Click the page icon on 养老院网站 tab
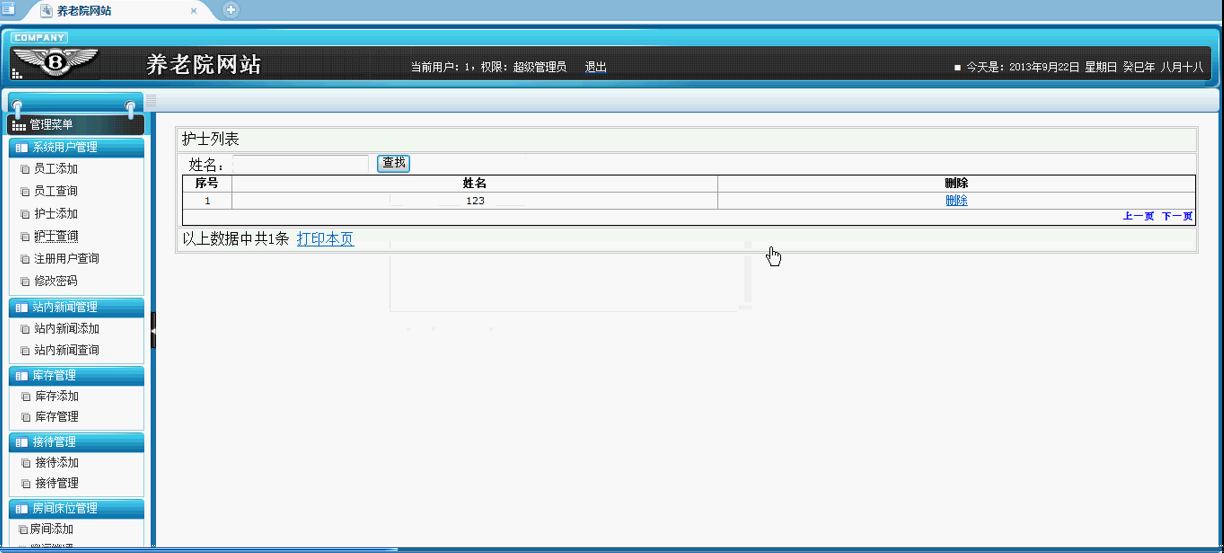 (46, 10)
